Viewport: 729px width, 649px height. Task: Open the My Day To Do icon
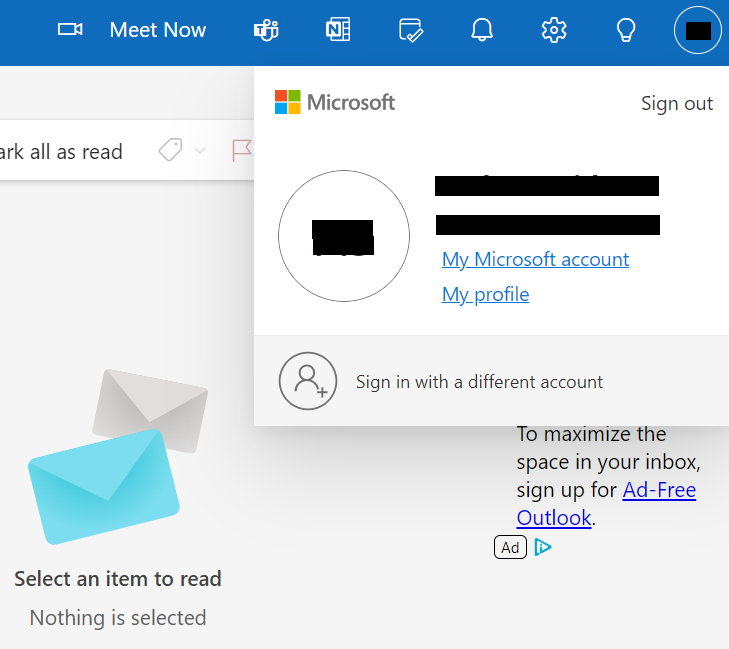[410, 30]
